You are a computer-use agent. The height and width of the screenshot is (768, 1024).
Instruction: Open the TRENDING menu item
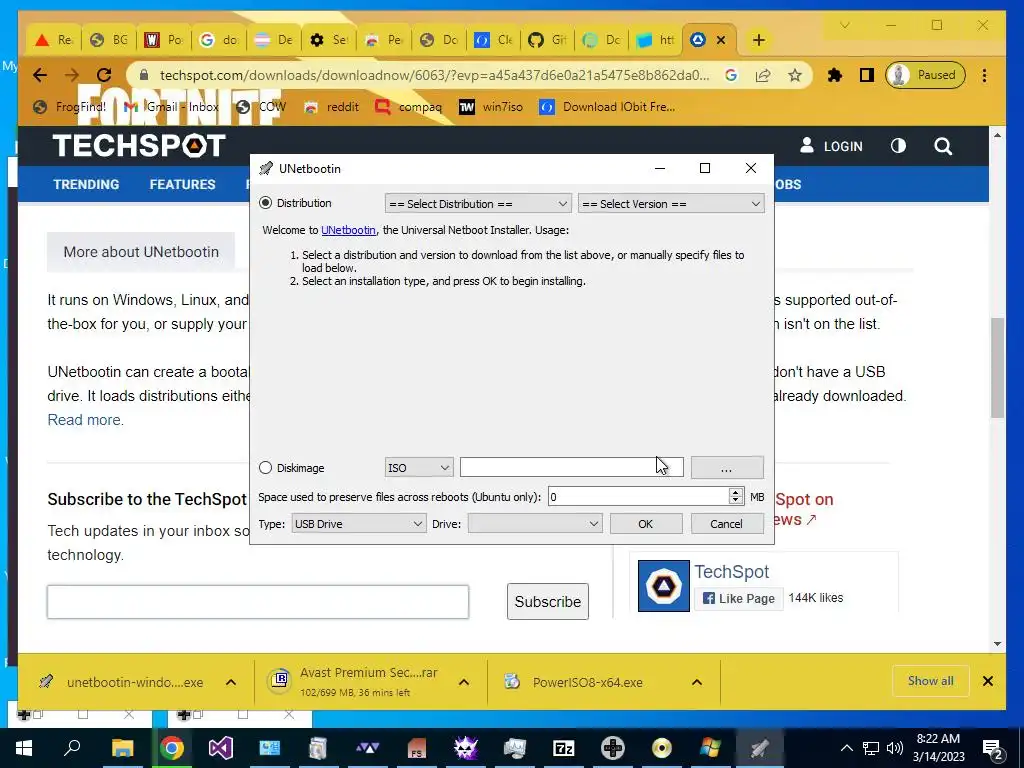86,184
